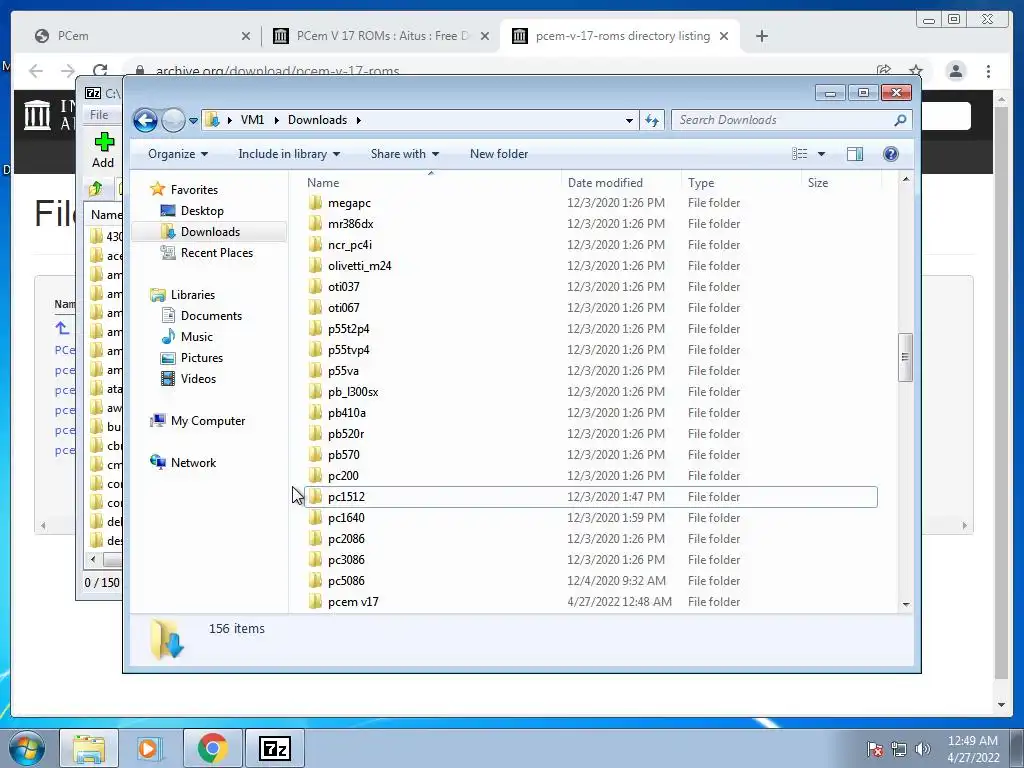Open Documents library
The width and height of the screenshot is (1024, 768).
211,315
